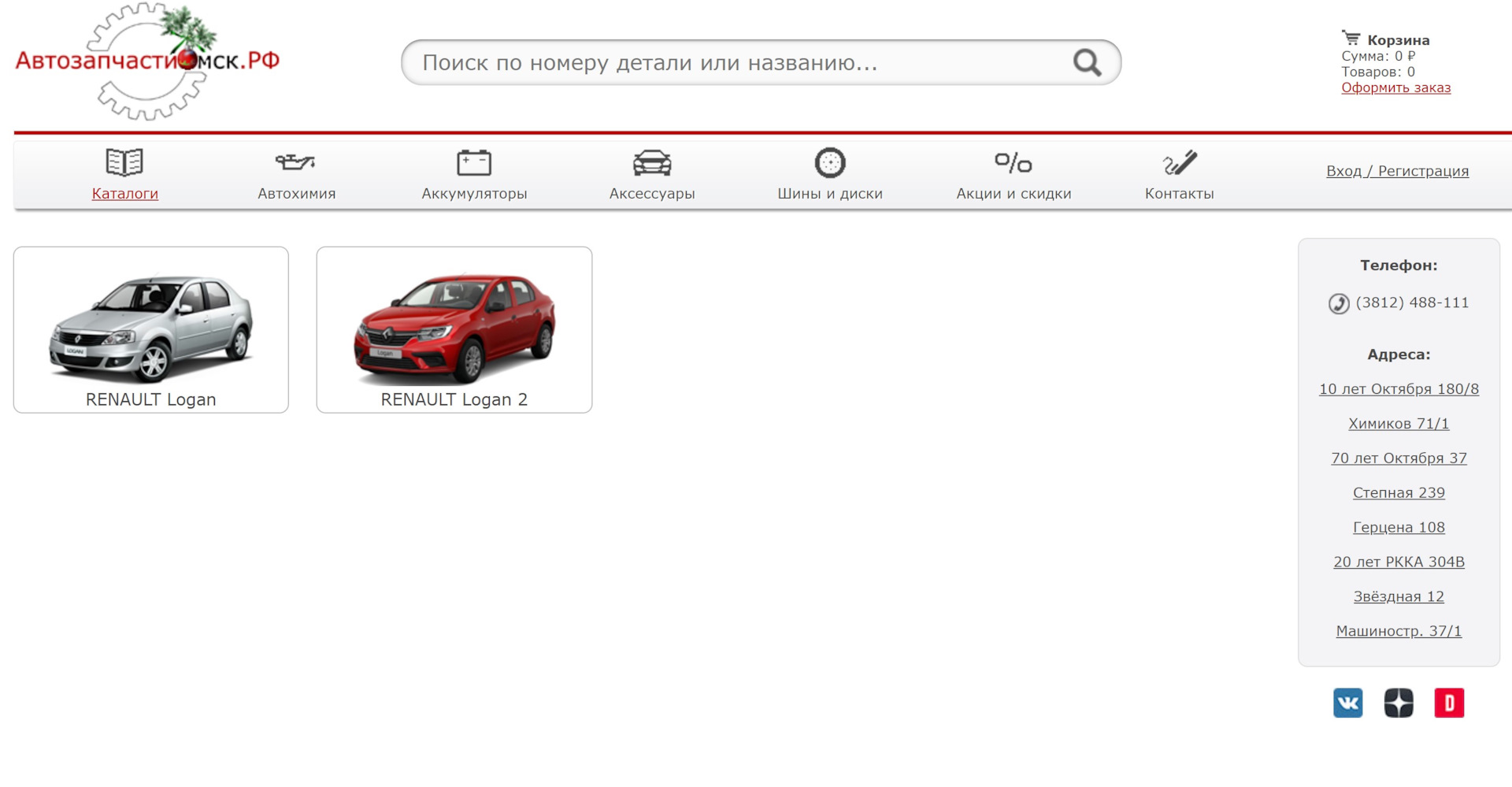The image size is (1512, 787).
Task: Click the Автозапчасти Омск.РФ site logo
Action: (147, 61)
